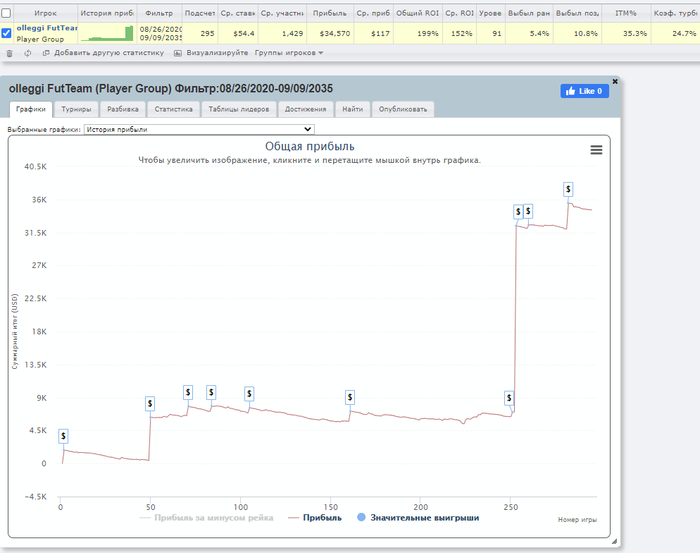This screenshot has height=553, width=700.
Task: Click the trash delete icon in toolbar
Action: click(9, 53)
